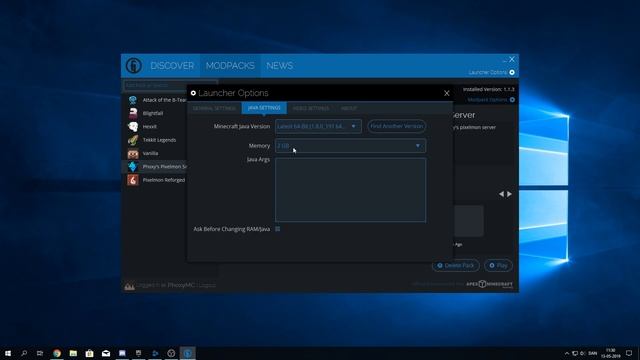Open the Windows notification center

[x=629, y=353]
